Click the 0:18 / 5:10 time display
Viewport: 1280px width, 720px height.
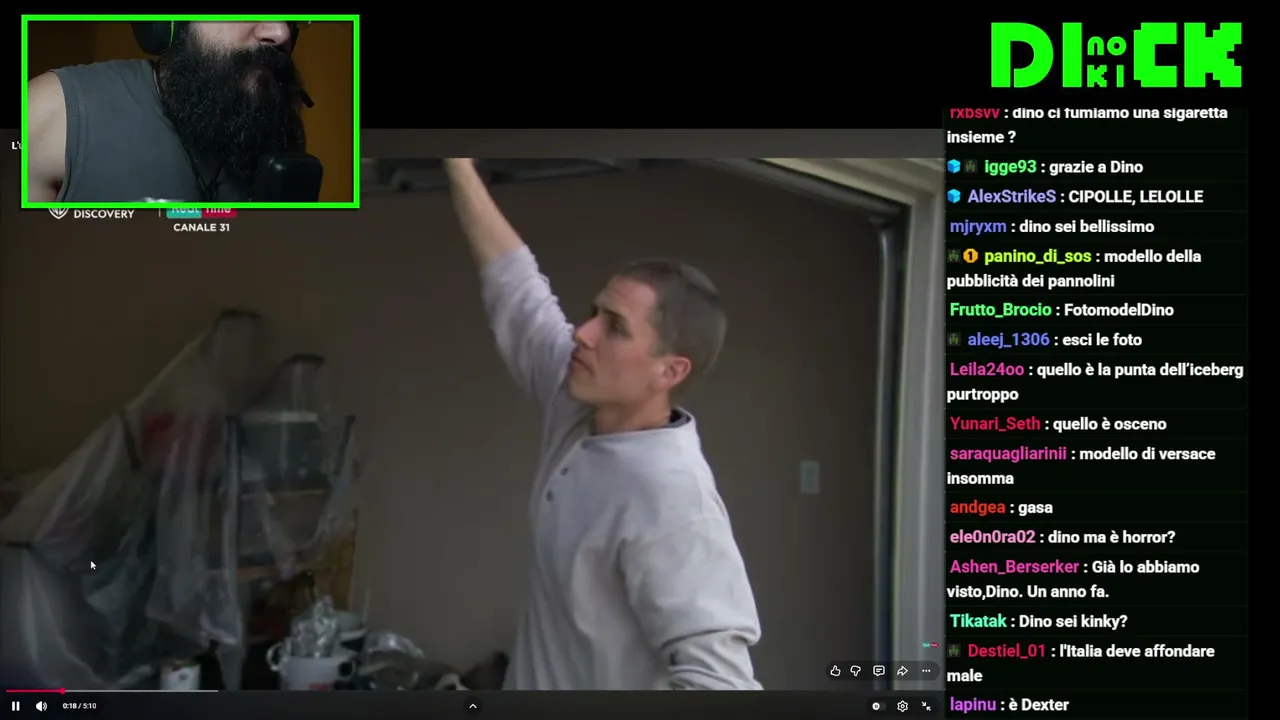79,706
